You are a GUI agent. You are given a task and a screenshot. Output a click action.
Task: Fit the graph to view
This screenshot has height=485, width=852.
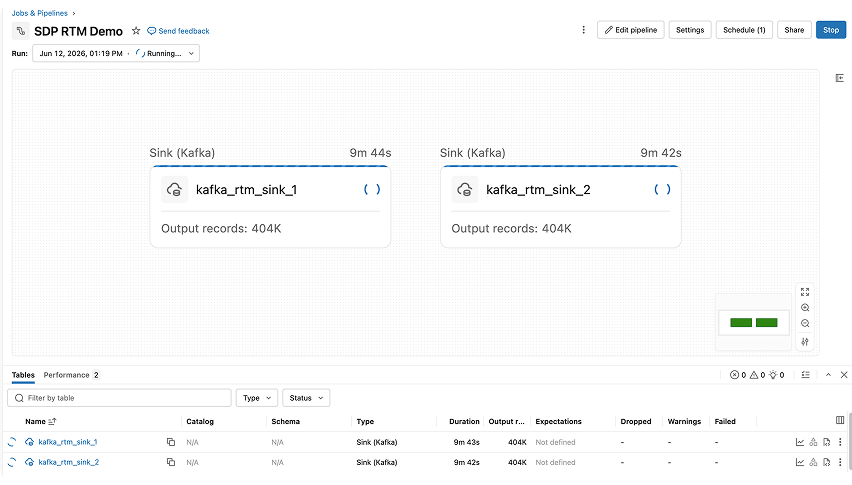coord(805,292)
